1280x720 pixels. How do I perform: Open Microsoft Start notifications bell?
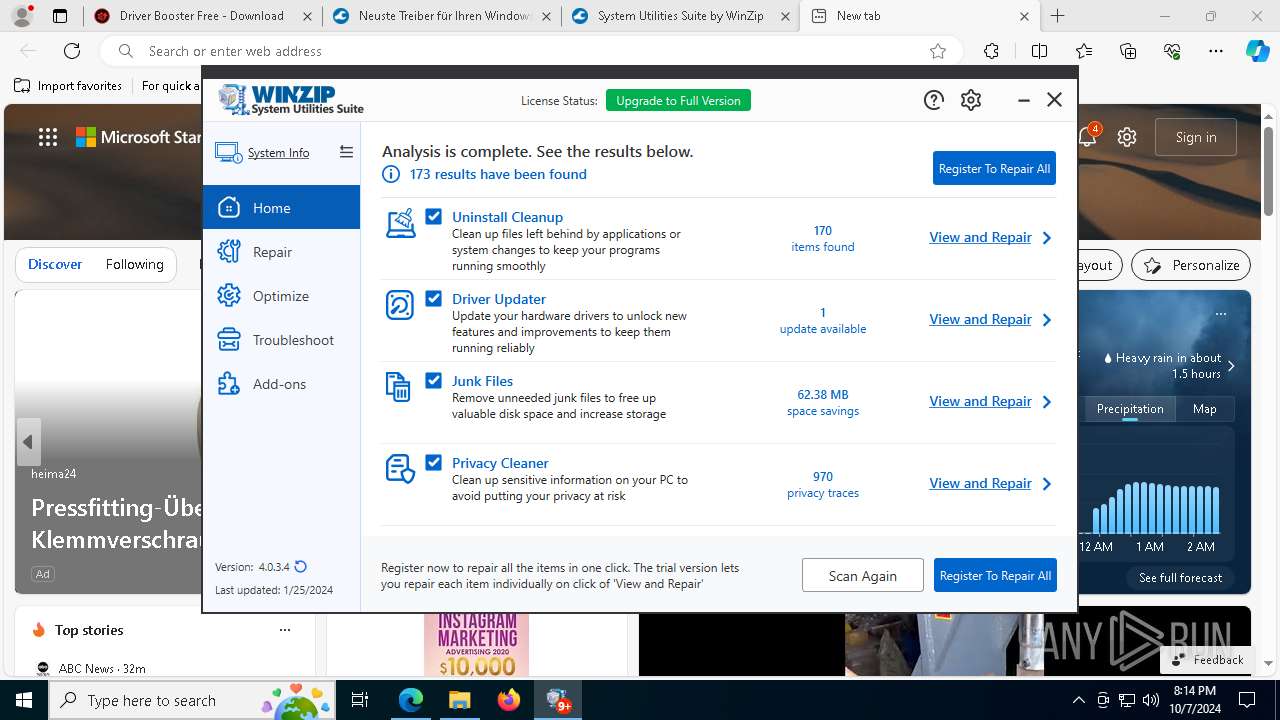pyautogui.click(x=1087, y=137)
